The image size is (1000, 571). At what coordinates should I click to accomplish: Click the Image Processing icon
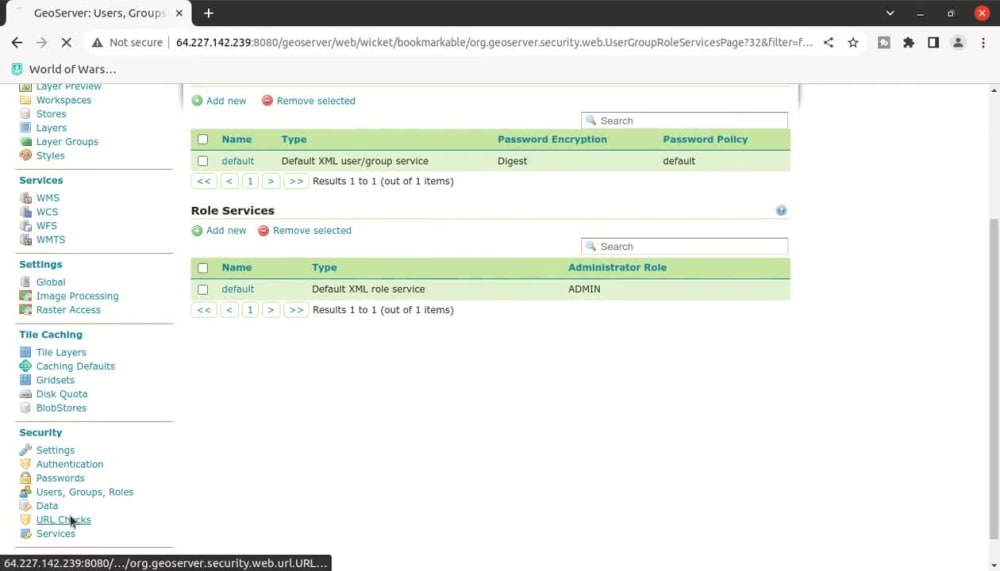pos(26,296)
